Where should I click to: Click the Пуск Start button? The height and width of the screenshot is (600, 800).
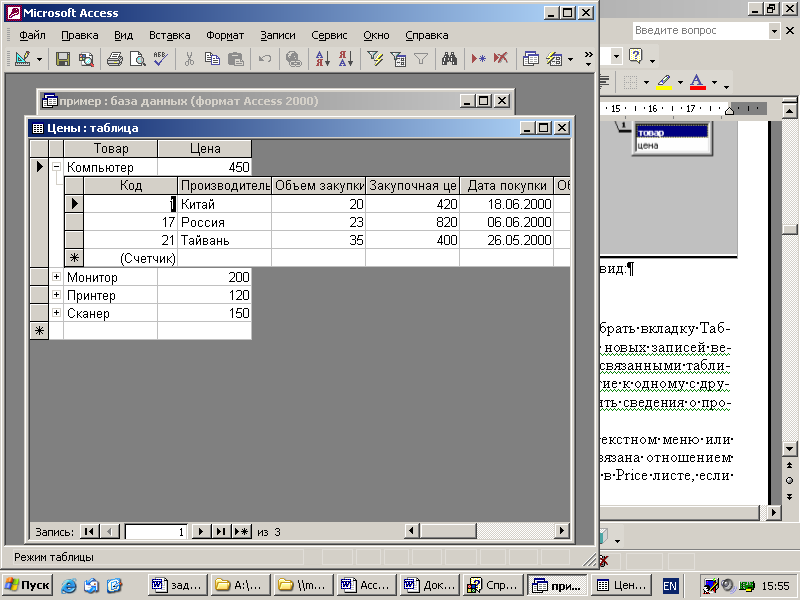coord(28,585)
